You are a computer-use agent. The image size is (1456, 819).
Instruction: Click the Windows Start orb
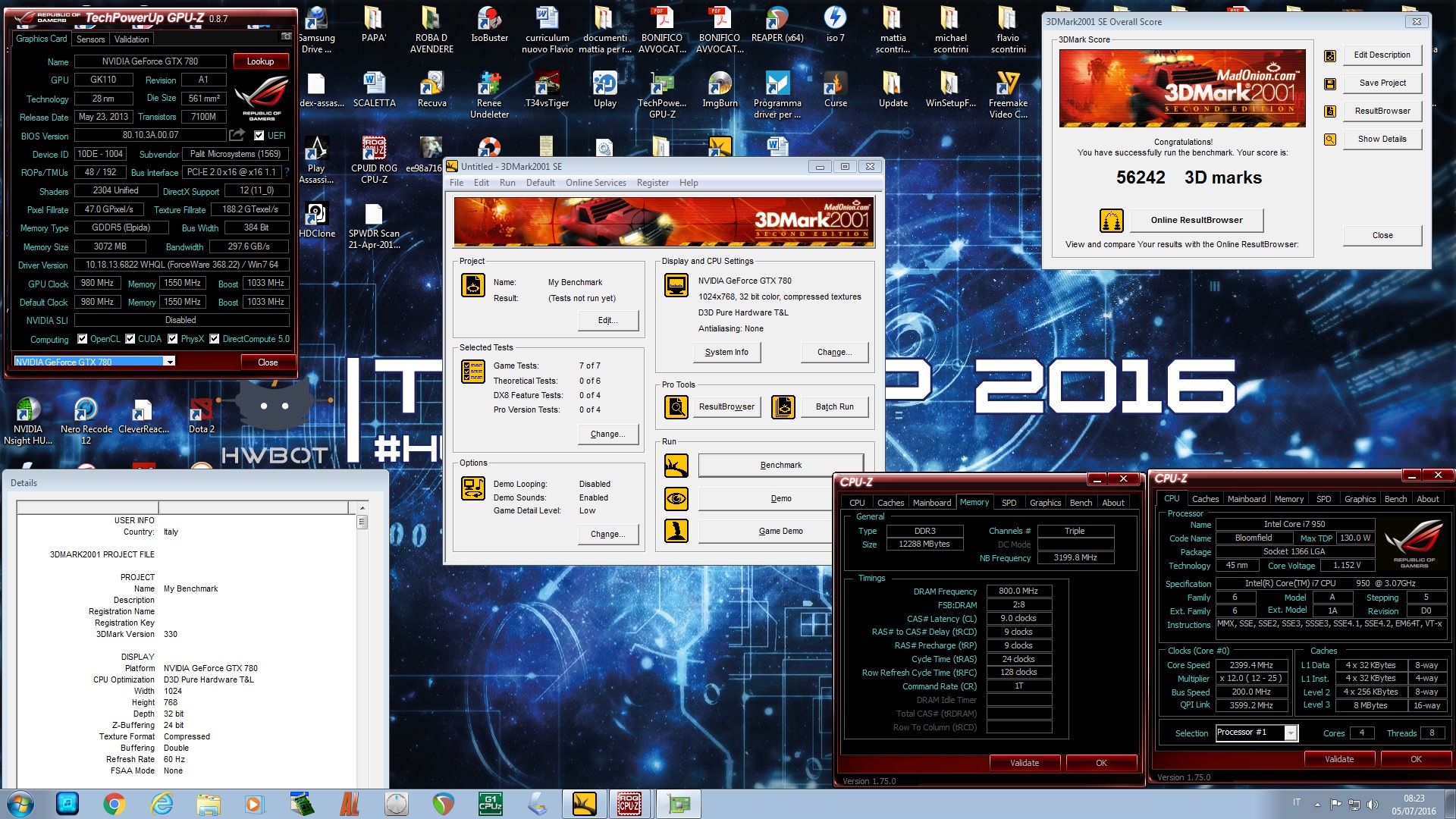click(x=20, y=804)
